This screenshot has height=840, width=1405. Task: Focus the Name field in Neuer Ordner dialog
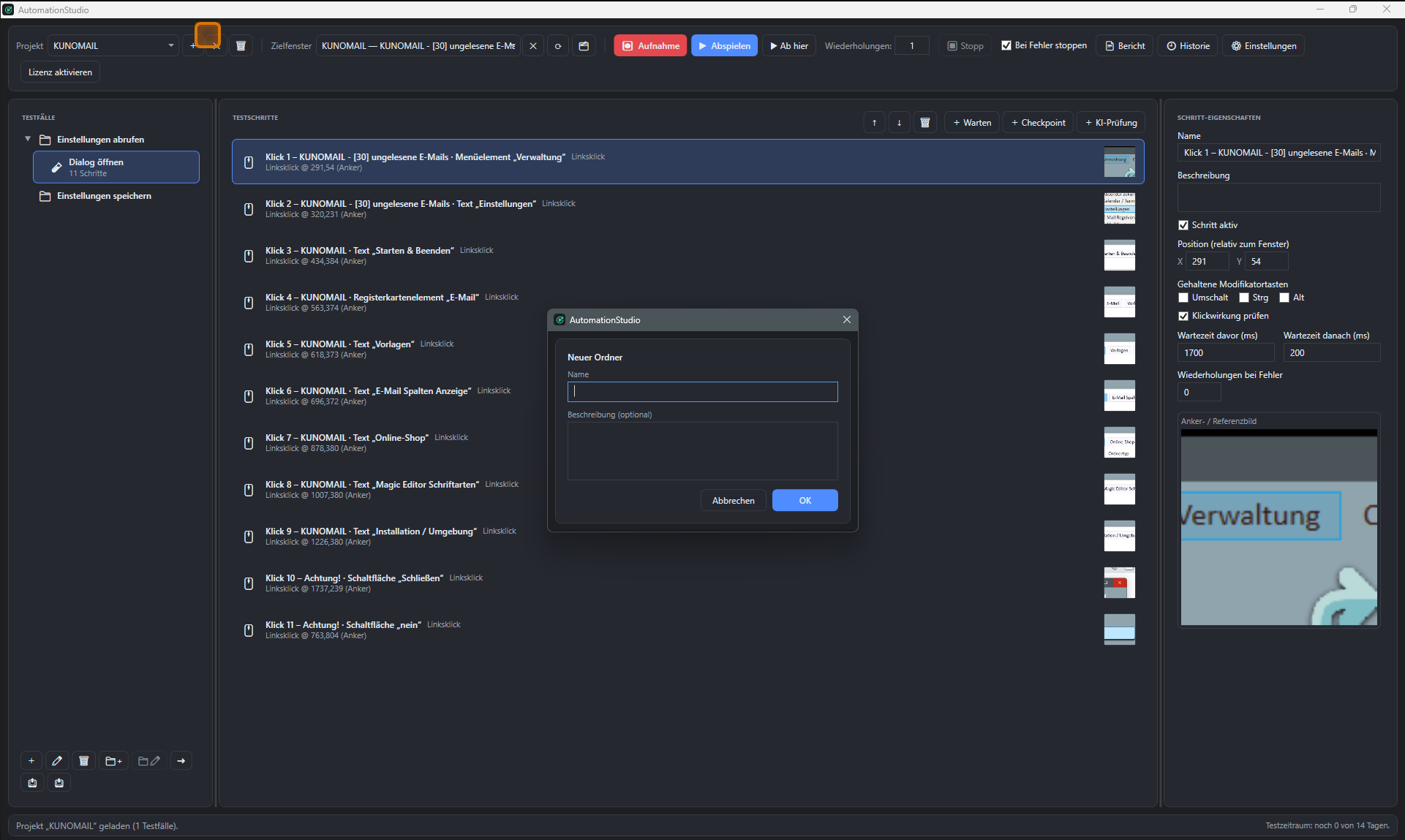pos(702,392)
